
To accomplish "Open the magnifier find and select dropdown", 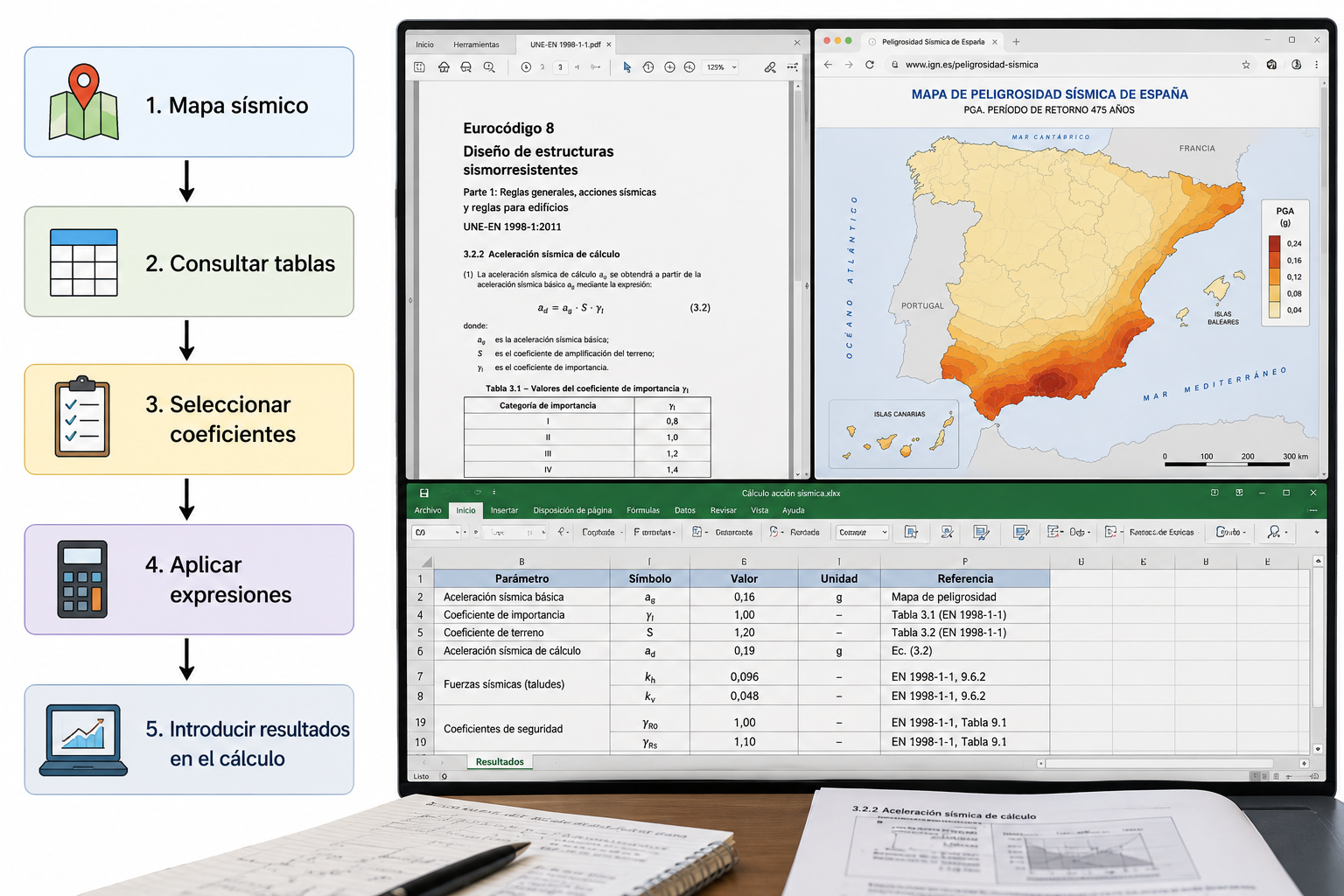I will click(1277, 532).
